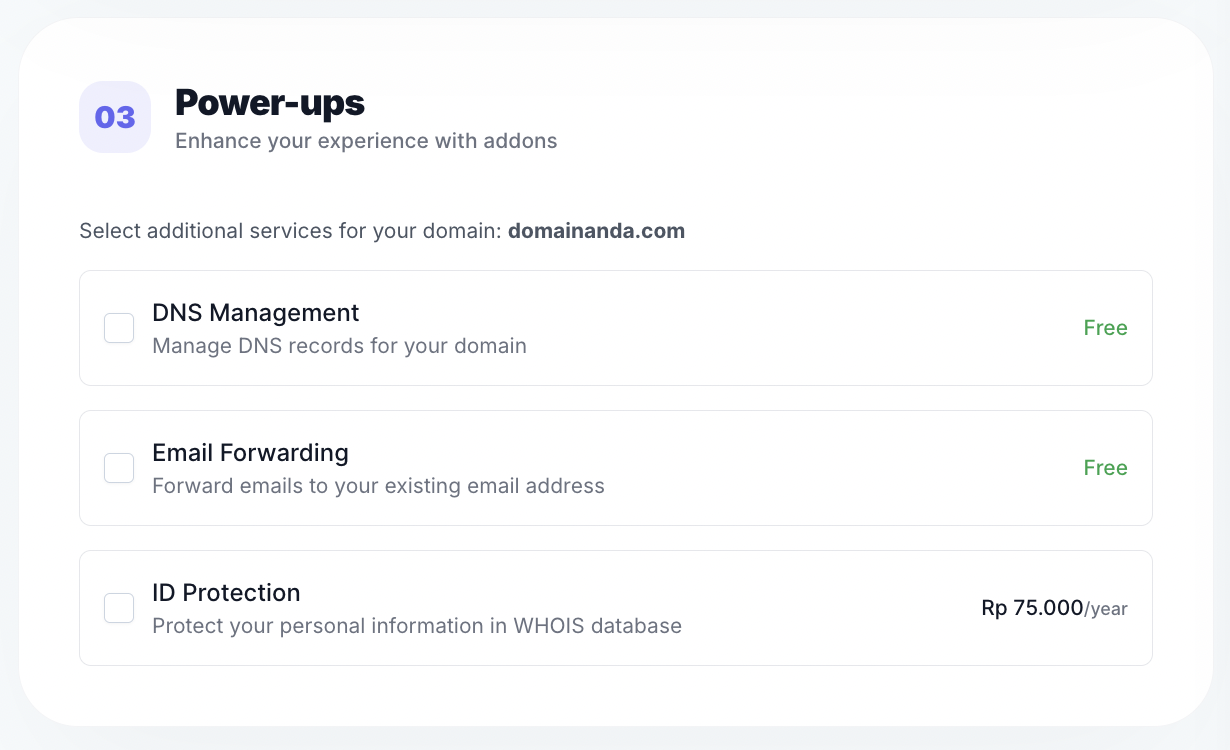Image resolution: width=1230 pixels, height=750 pixels.
Task: Enable the DNS Management checkbox
Action: click(119, 328)
